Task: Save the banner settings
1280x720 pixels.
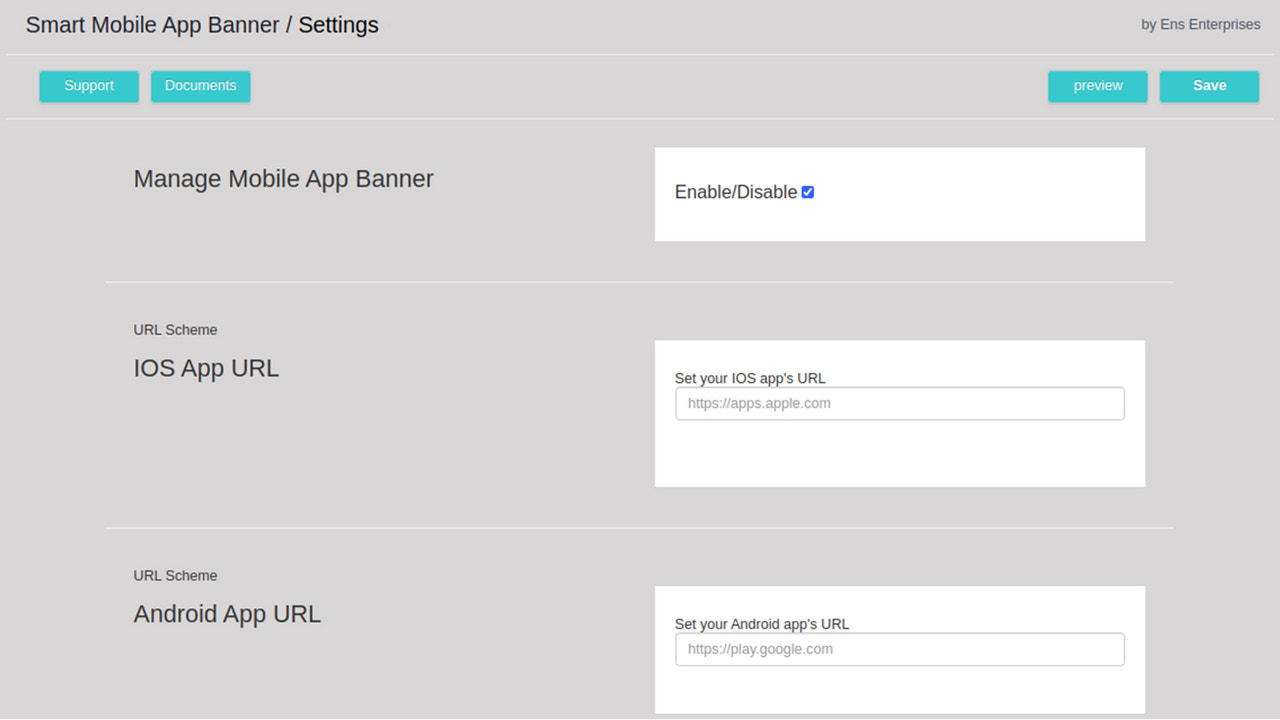Action: [1209, 86]
